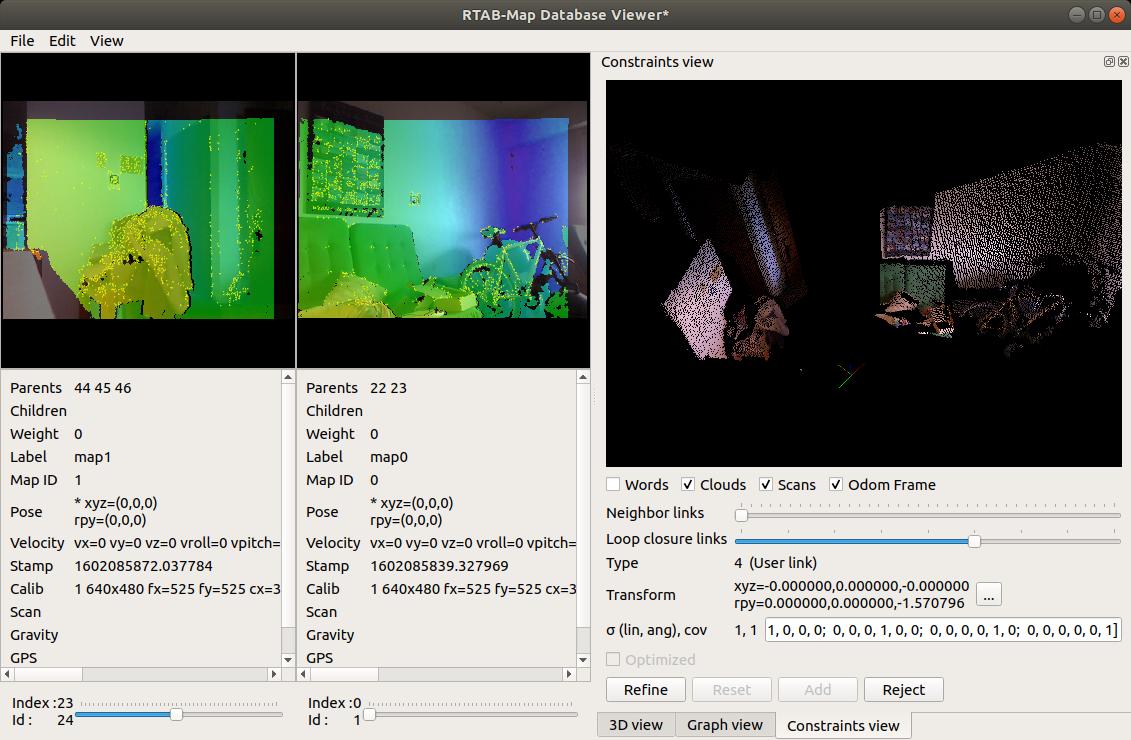The height and width of the screenshot is (740, 1131).
Task: Click the right info panel scroll-down arrow
Action: click(x=584, y=659)
